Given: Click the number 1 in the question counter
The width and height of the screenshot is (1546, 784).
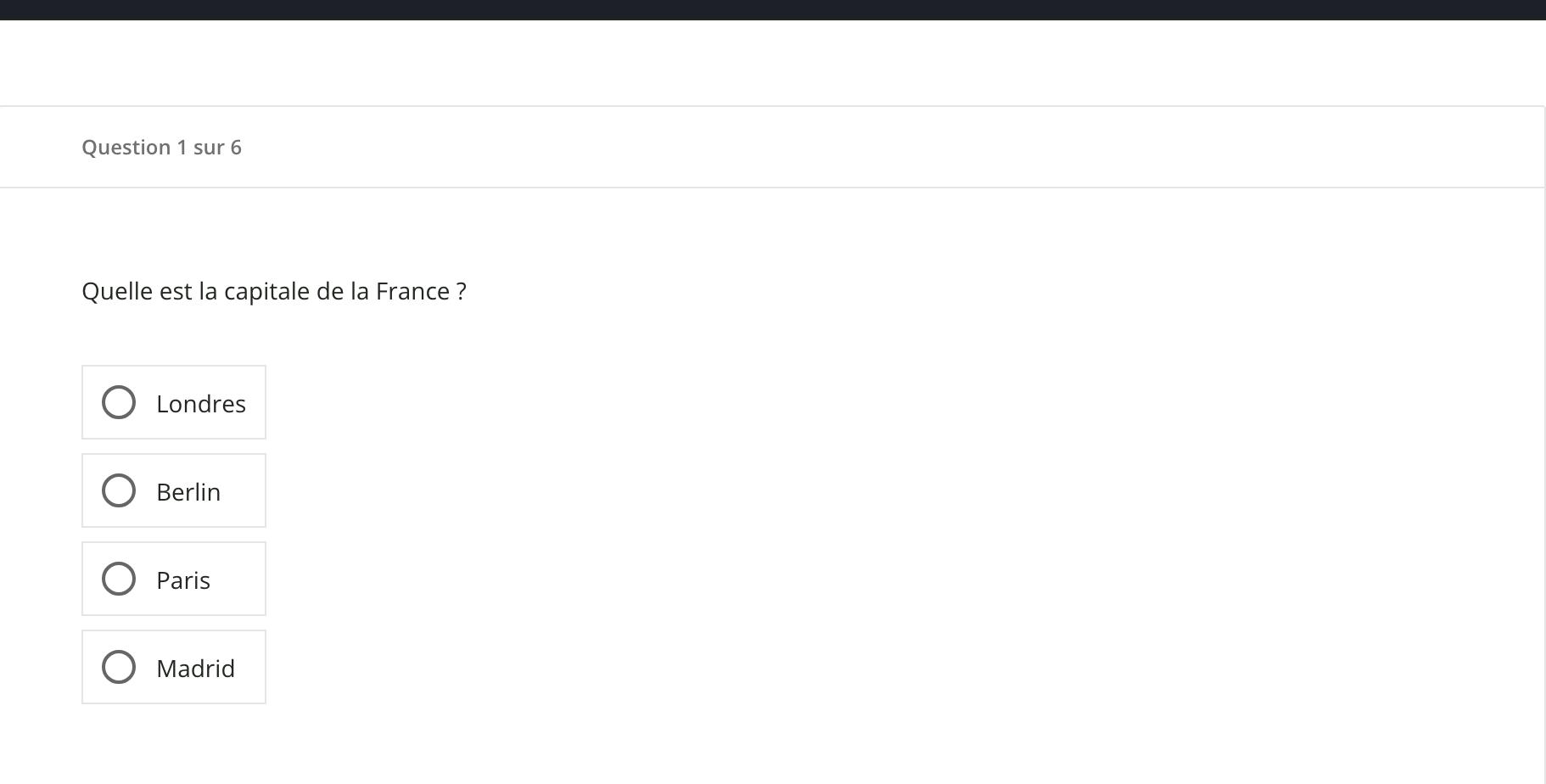Looking at the screenshot, I should 182,148.
